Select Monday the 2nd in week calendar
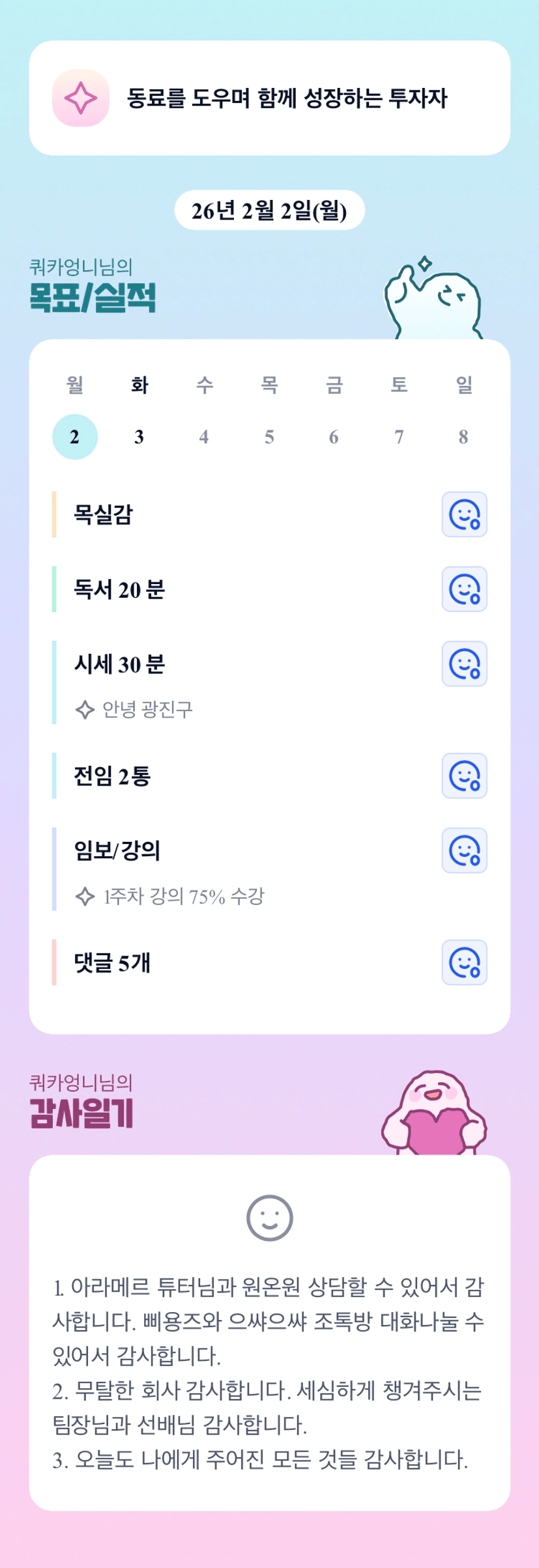 tap(75, 437)
